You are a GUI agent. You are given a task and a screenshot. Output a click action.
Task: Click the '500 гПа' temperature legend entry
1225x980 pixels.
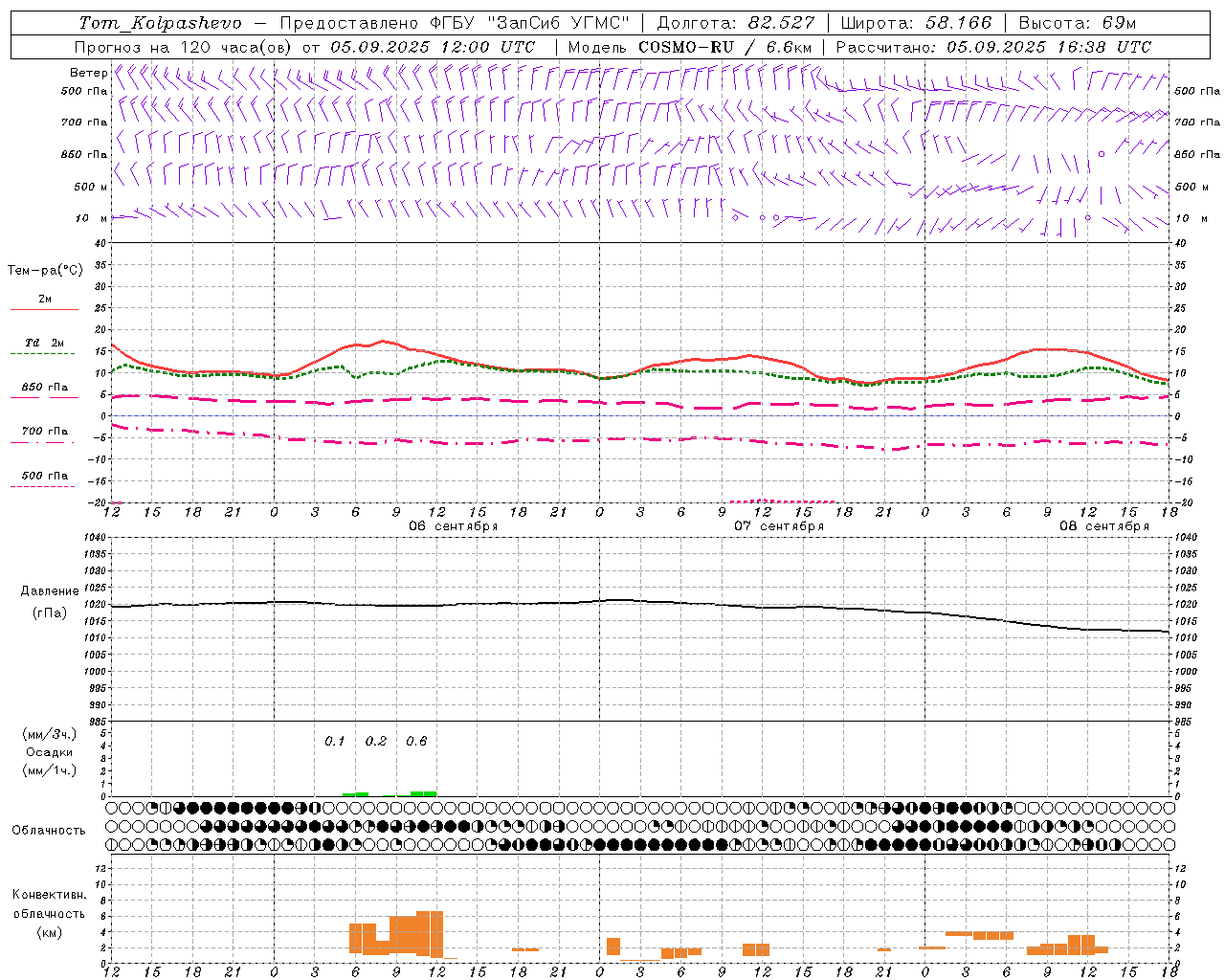click(x=45, y=476)
